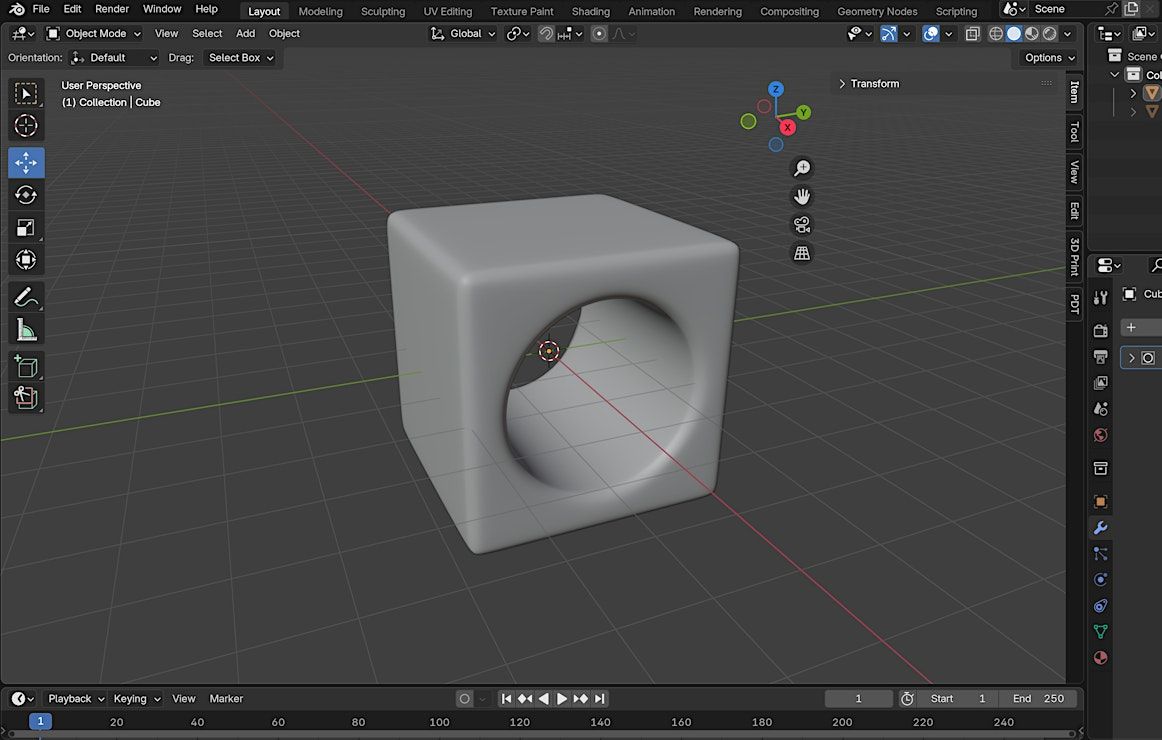Image resolution: width=1162 pixels, height=740 pixels.
Task: Click the Options button
Action: click(1048, 58)
